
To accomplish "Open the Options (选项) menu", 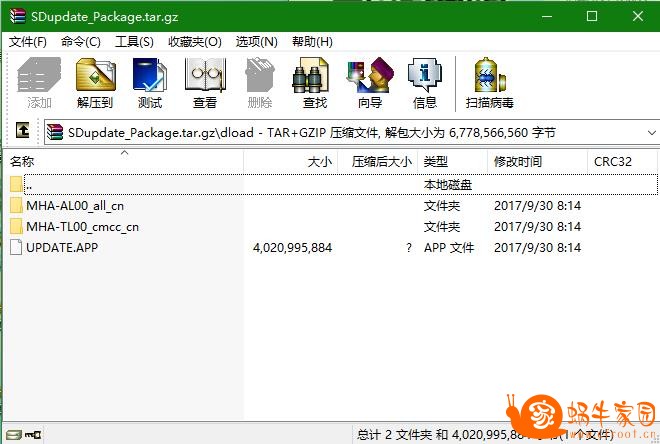I will 256,42.
